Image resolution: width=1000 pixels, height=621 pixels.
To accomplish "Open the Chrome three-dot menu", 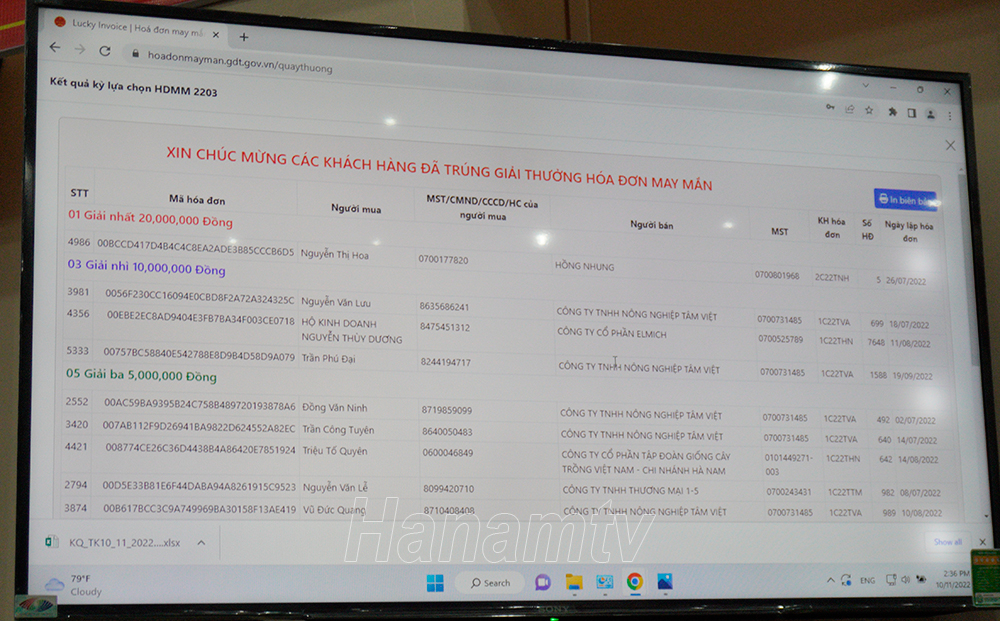I will pyautogui.click(x=949, y=116).
